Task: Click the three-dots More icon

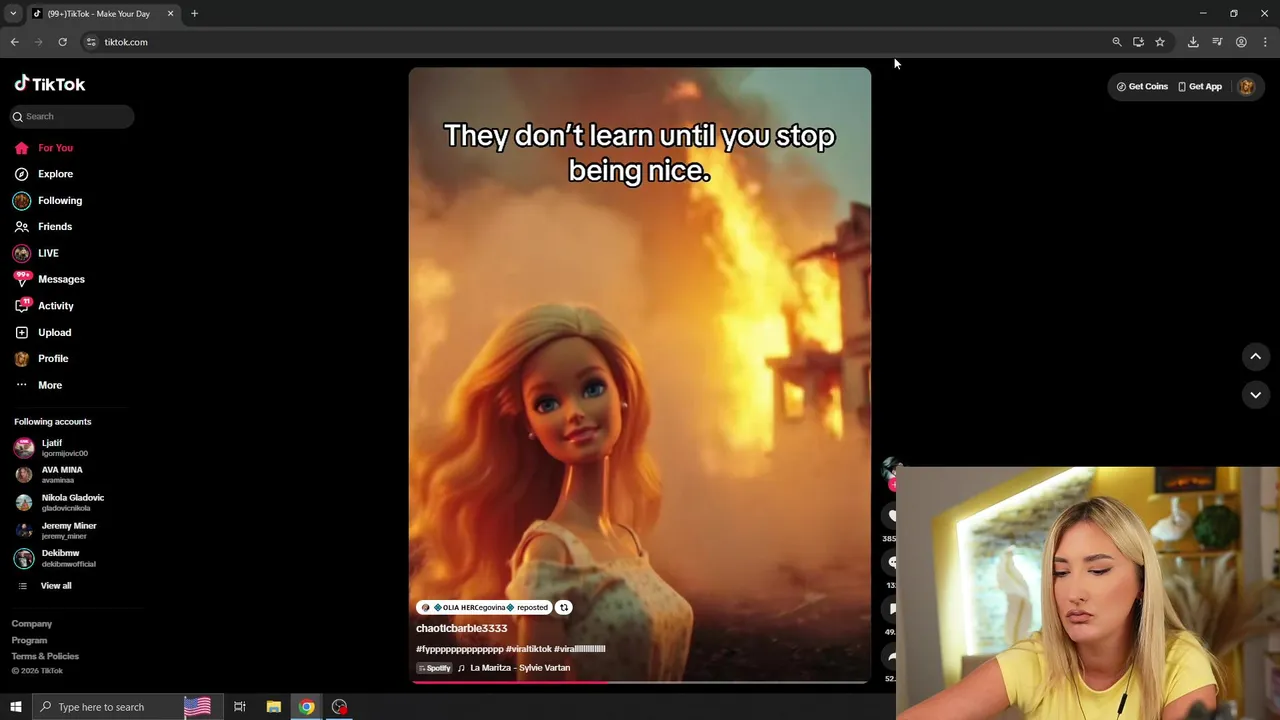Action: (x=21, y=385)
